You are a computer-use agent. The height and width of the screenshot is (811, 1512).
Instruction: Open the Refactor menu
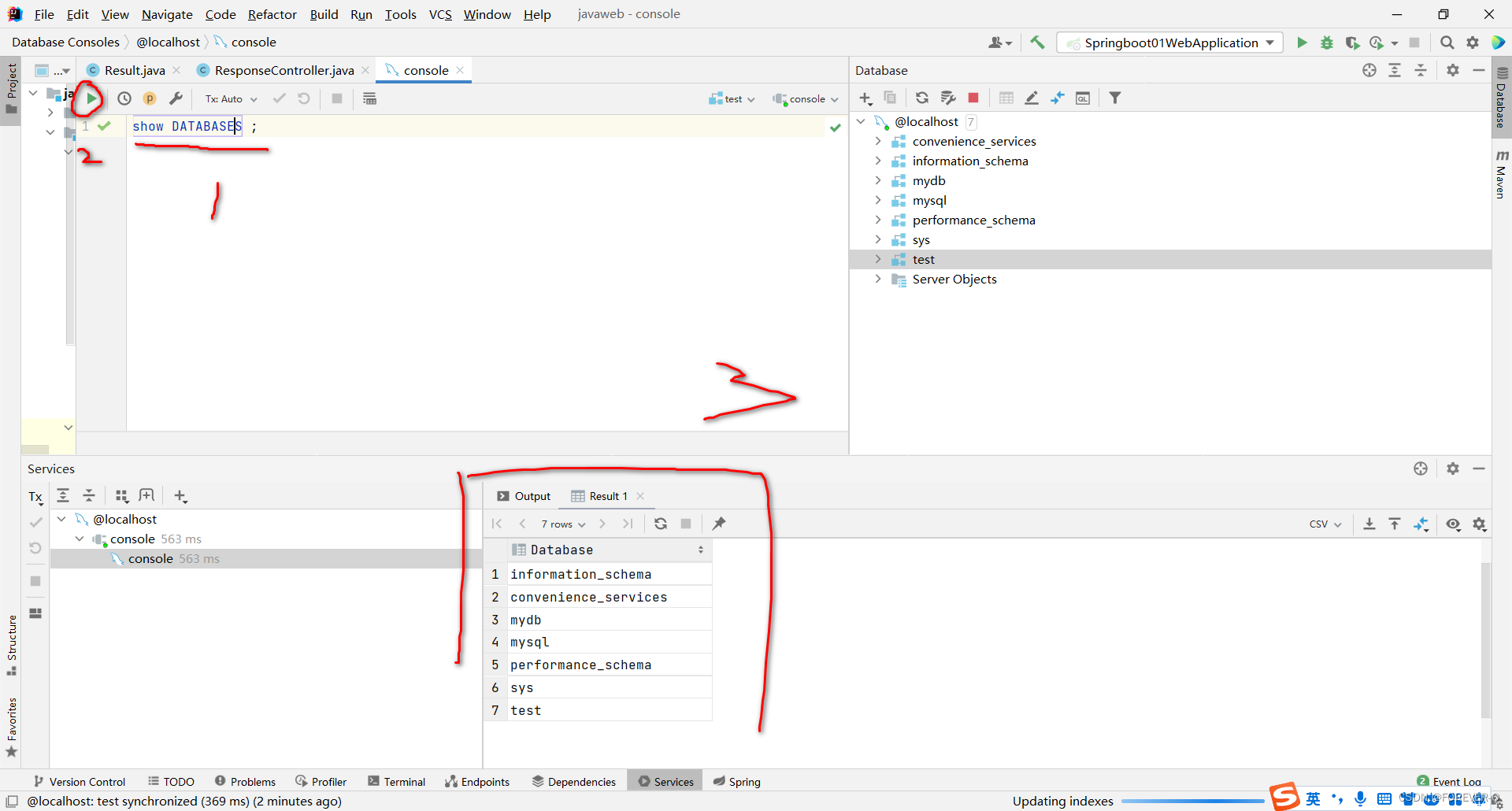(272, 14)
